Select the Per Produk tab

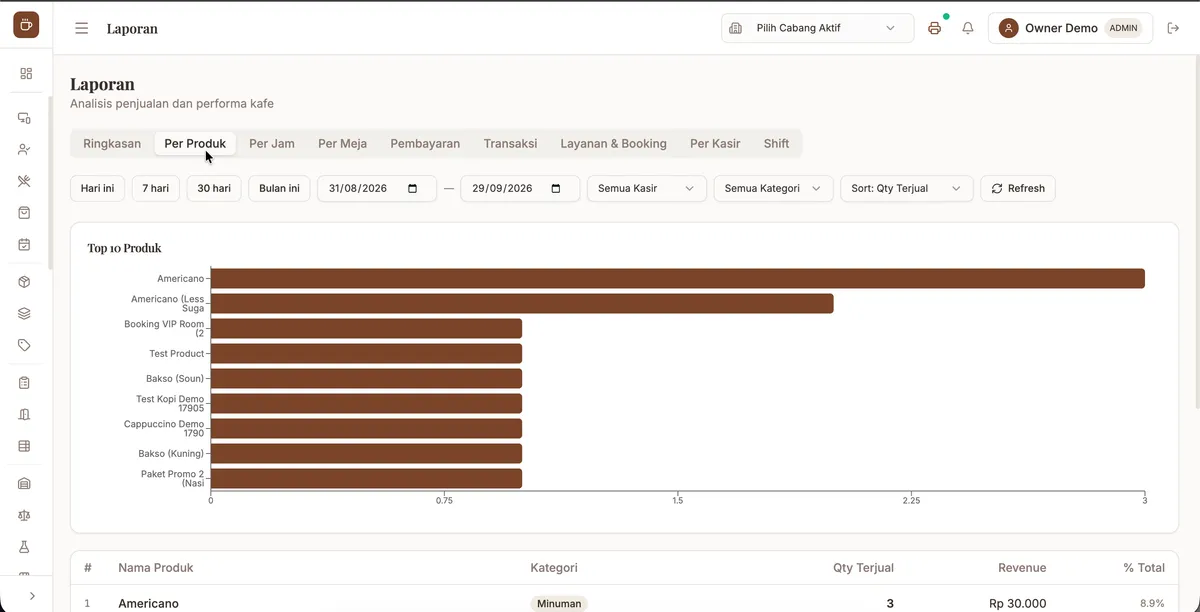(195, 143)
